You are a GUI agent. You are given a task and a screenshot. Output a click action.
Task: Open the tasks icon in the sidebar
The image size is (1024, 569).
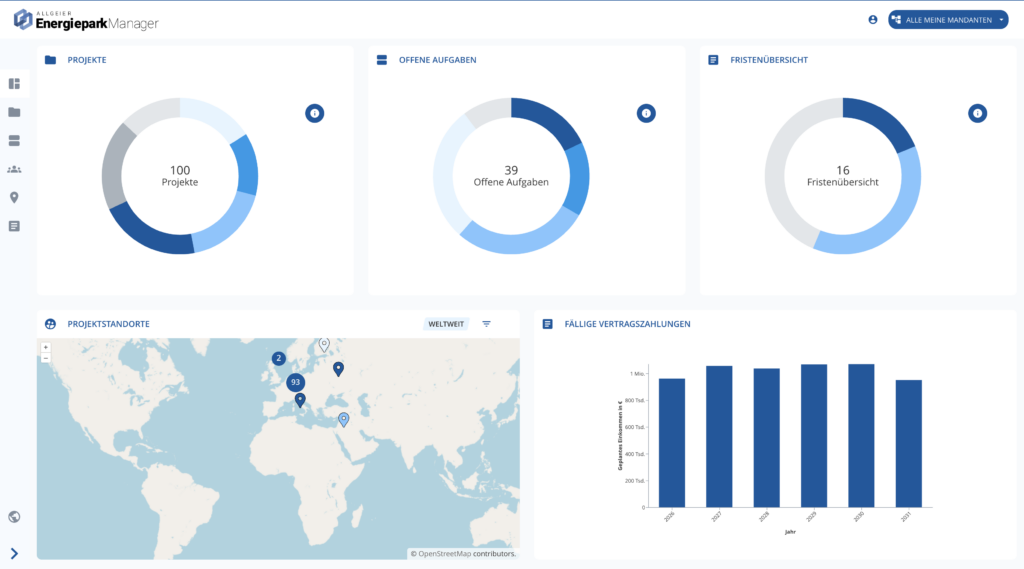pyautogui.click(x=14, y=141)
